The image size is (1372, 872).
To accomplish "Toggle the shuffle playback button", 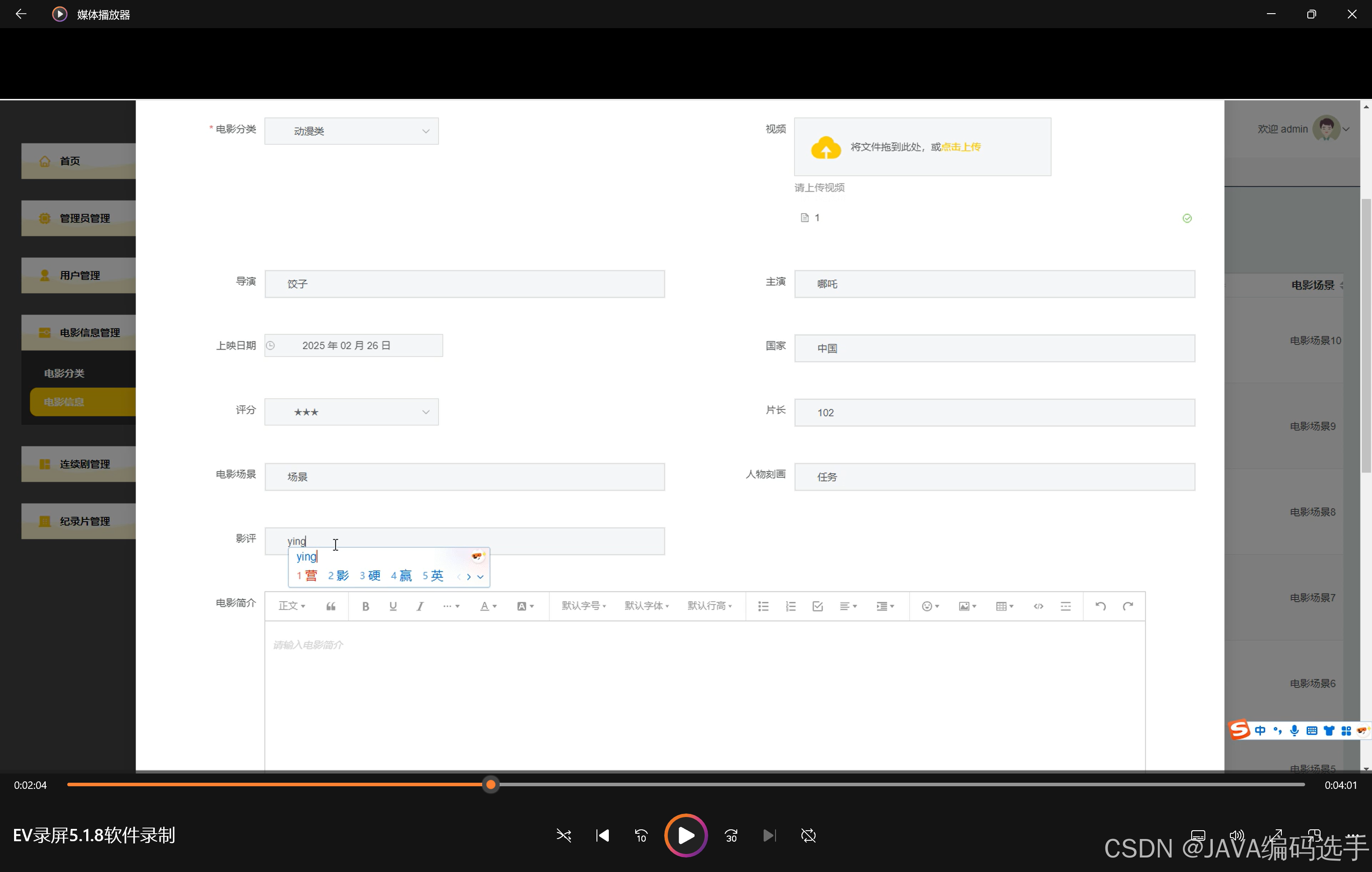I will [563, 836].
